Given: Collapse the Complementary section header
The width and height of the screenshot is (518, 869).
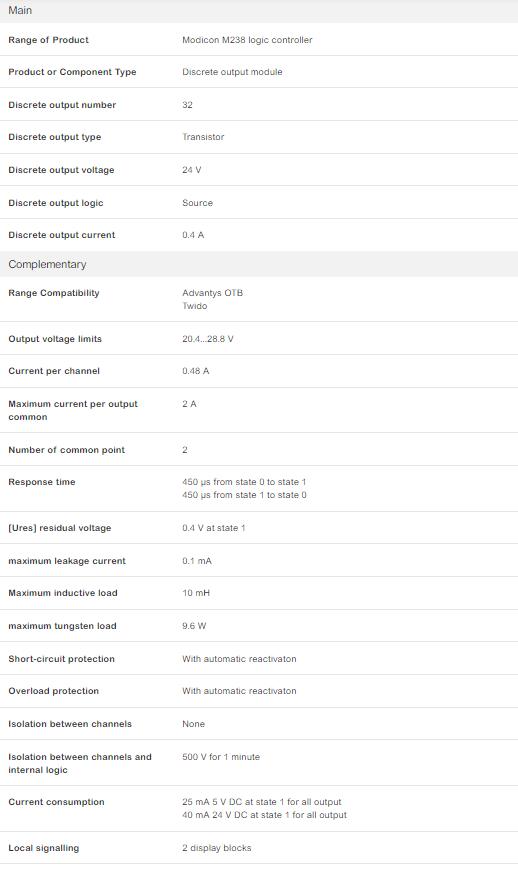Looking at the screenshot, I should click(259, 264).
